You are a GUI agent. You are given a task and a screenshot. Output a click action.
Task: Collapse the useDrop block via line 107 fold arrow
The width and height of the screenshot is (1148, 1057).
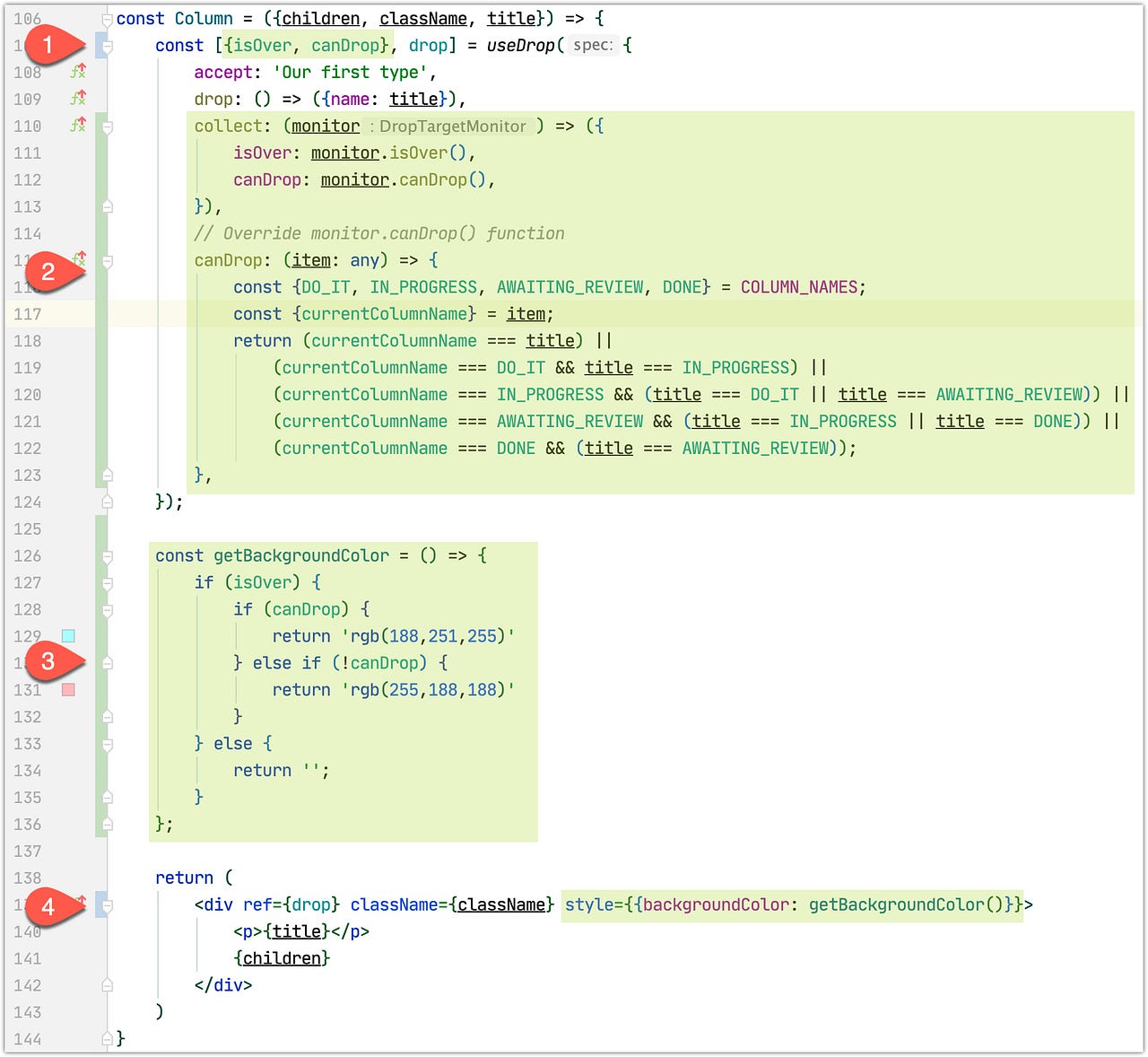click(x=106, y=45)
